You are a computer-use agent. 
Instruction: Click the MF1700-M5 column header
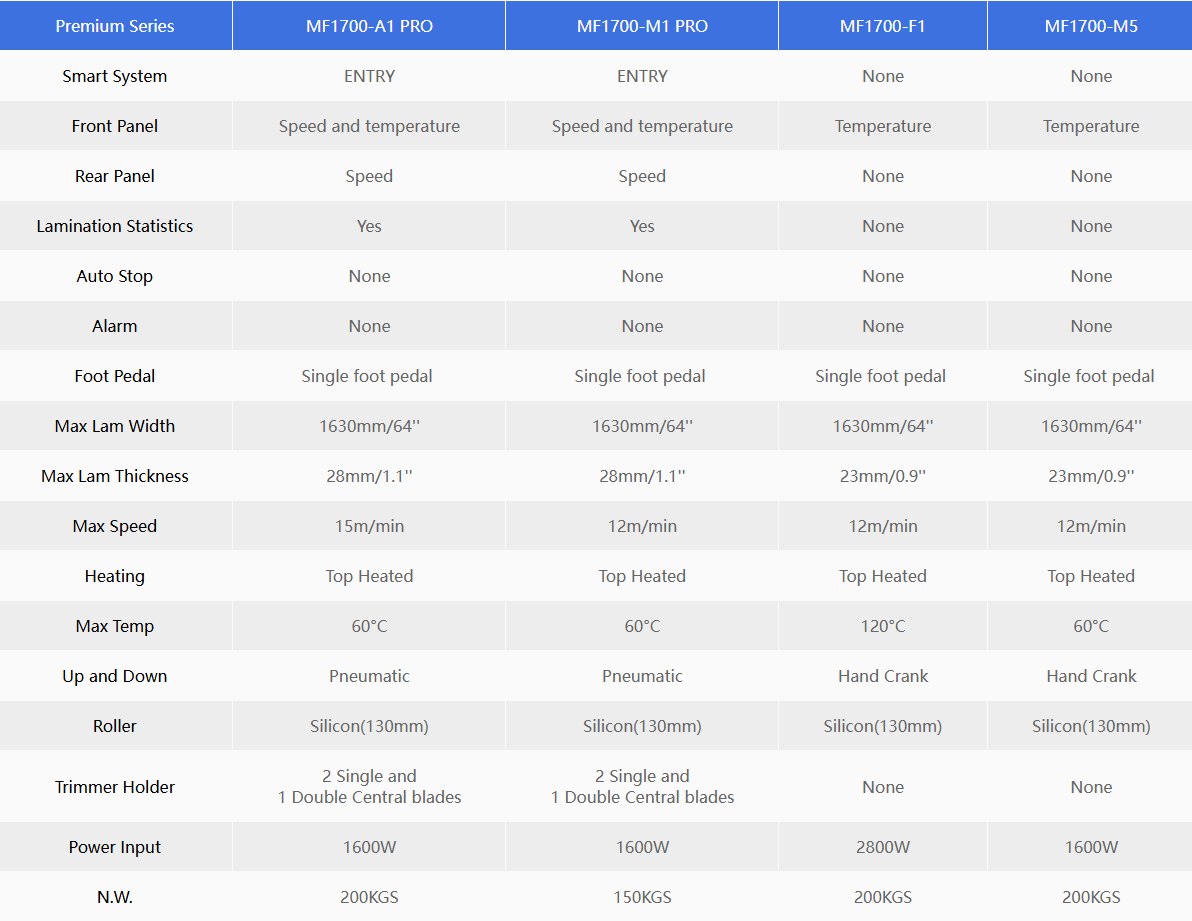coord(1091,26)
